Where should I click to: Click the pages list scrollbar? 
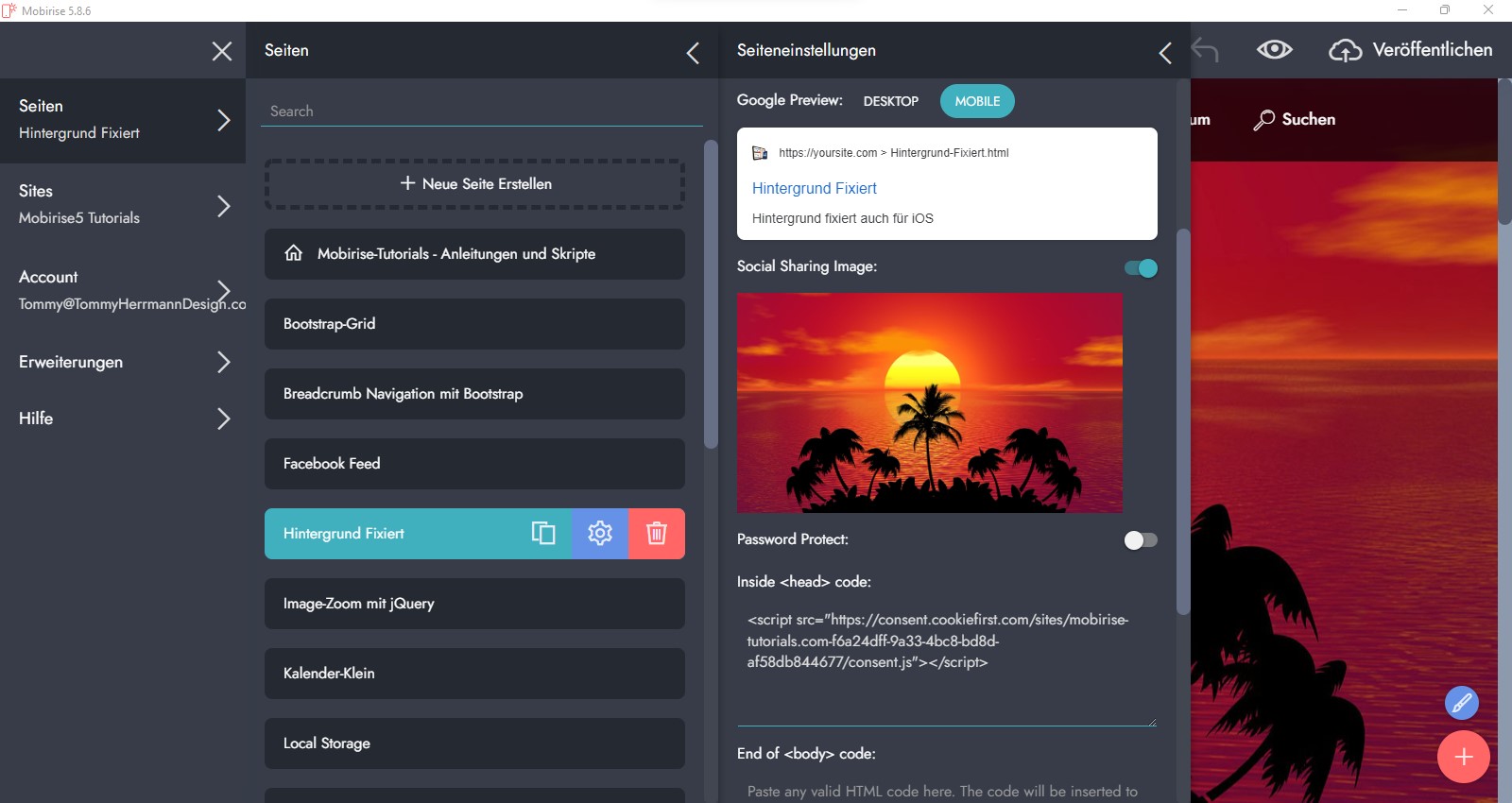pos(711,294)
